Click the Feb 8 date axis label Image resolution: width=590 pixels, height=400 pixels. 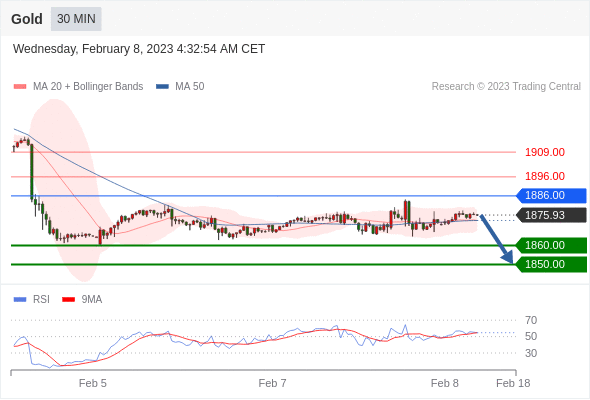[x=445, y=383]
